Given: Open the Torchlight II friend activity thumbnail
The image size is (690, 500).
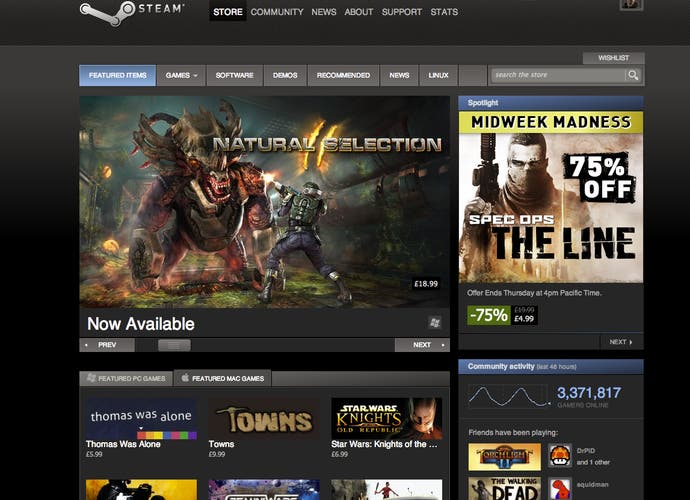Looking at the screenshot, I should 504,457.
